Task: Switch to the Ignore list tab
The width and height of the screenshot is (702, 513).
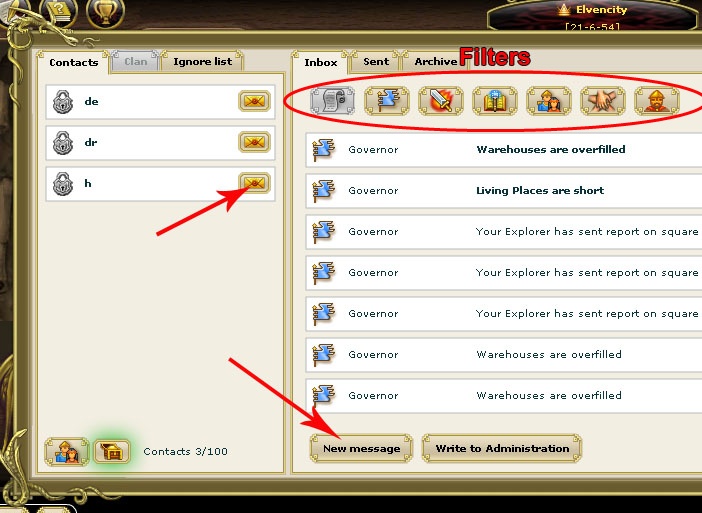Action: tap(202, 61)
